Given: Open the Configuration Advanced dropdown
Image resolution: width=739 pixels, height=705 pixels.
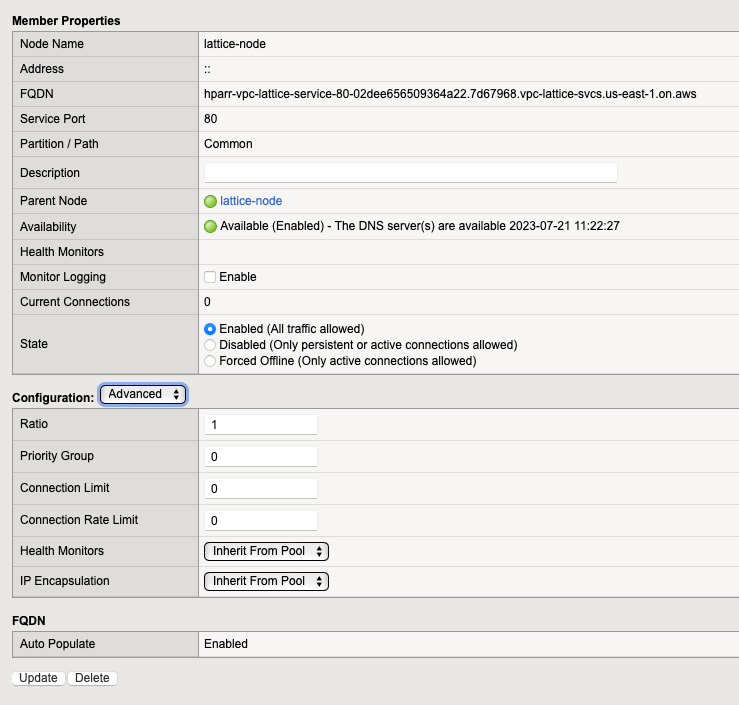Looking at the screenshot, I should [143, 394].
